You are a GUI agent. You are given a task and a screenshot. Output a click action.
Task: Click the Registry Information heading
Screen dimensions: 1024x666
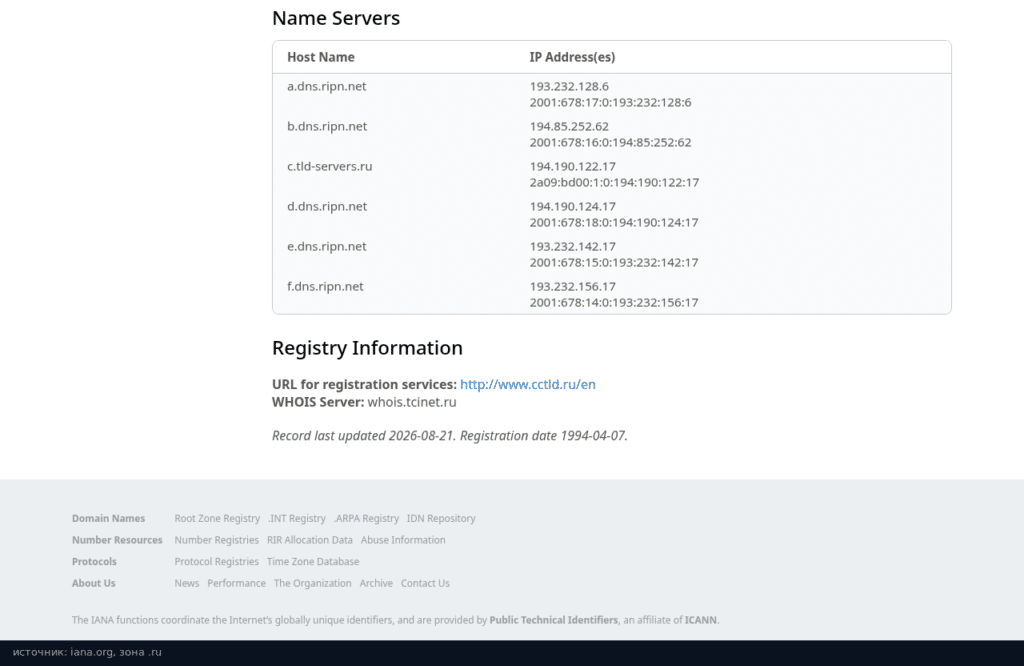(x=367, y=348)
